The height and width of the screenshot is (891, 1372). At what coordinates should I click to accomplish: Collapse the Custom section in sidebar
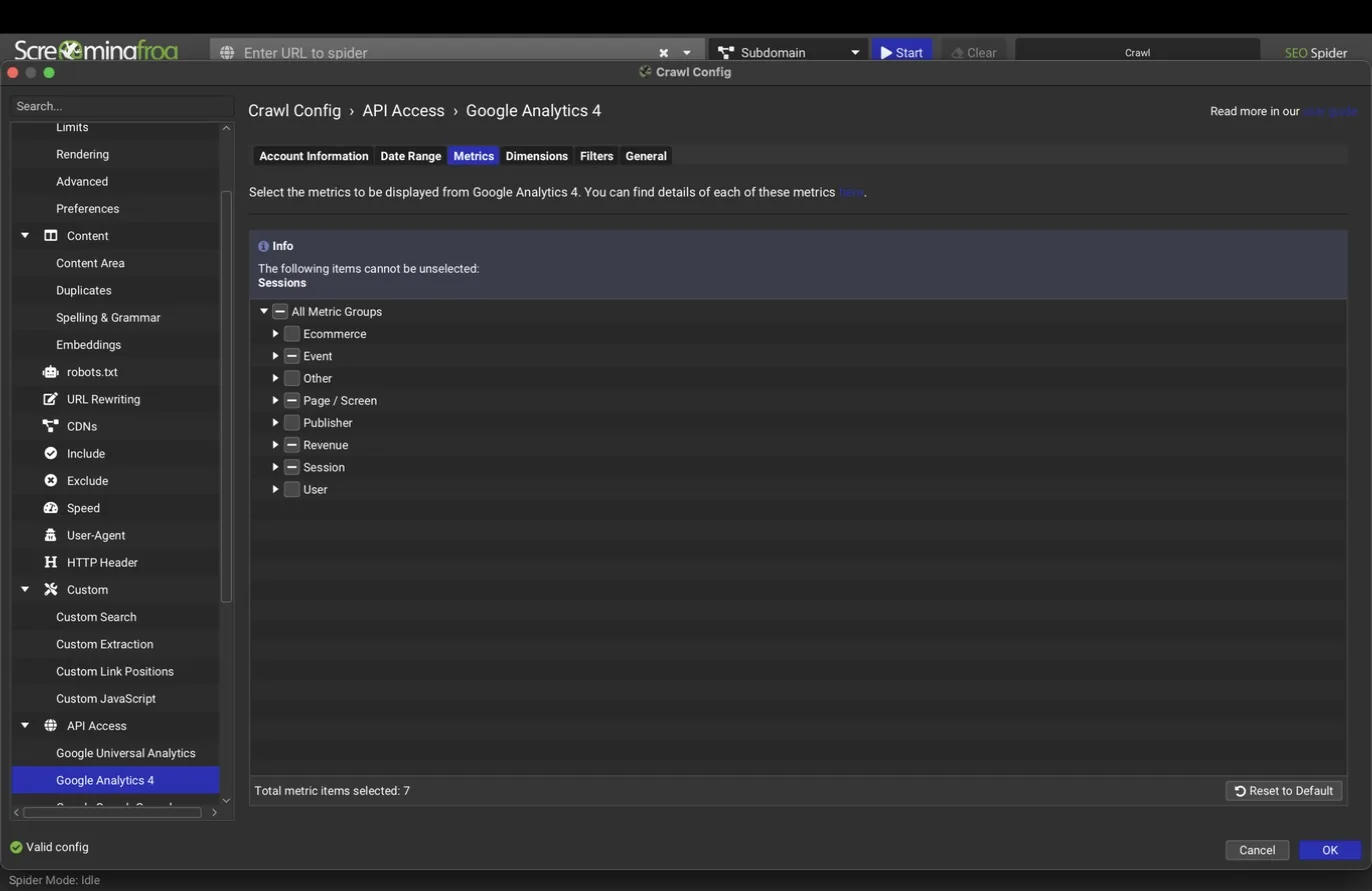coord(25,590)
